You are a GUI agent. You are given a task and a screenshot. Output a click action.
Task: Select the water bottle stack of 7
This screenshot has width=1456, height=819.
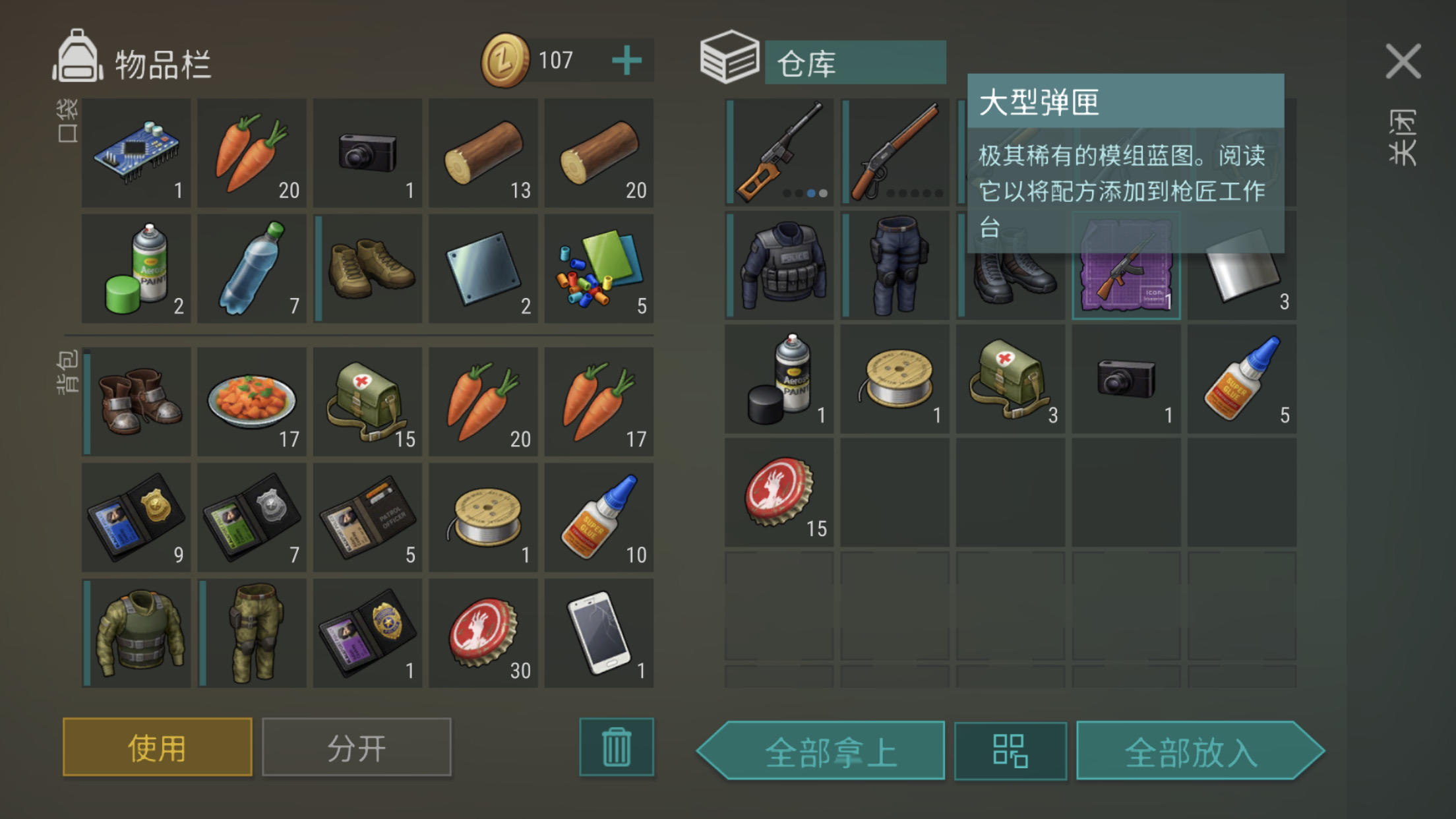[x=252, y=268]
